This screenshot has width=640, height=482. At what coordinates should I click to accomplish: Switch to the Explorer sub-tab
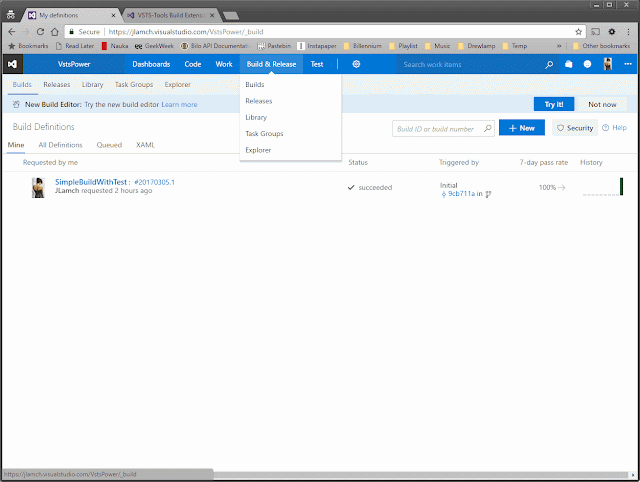[178, 84]
